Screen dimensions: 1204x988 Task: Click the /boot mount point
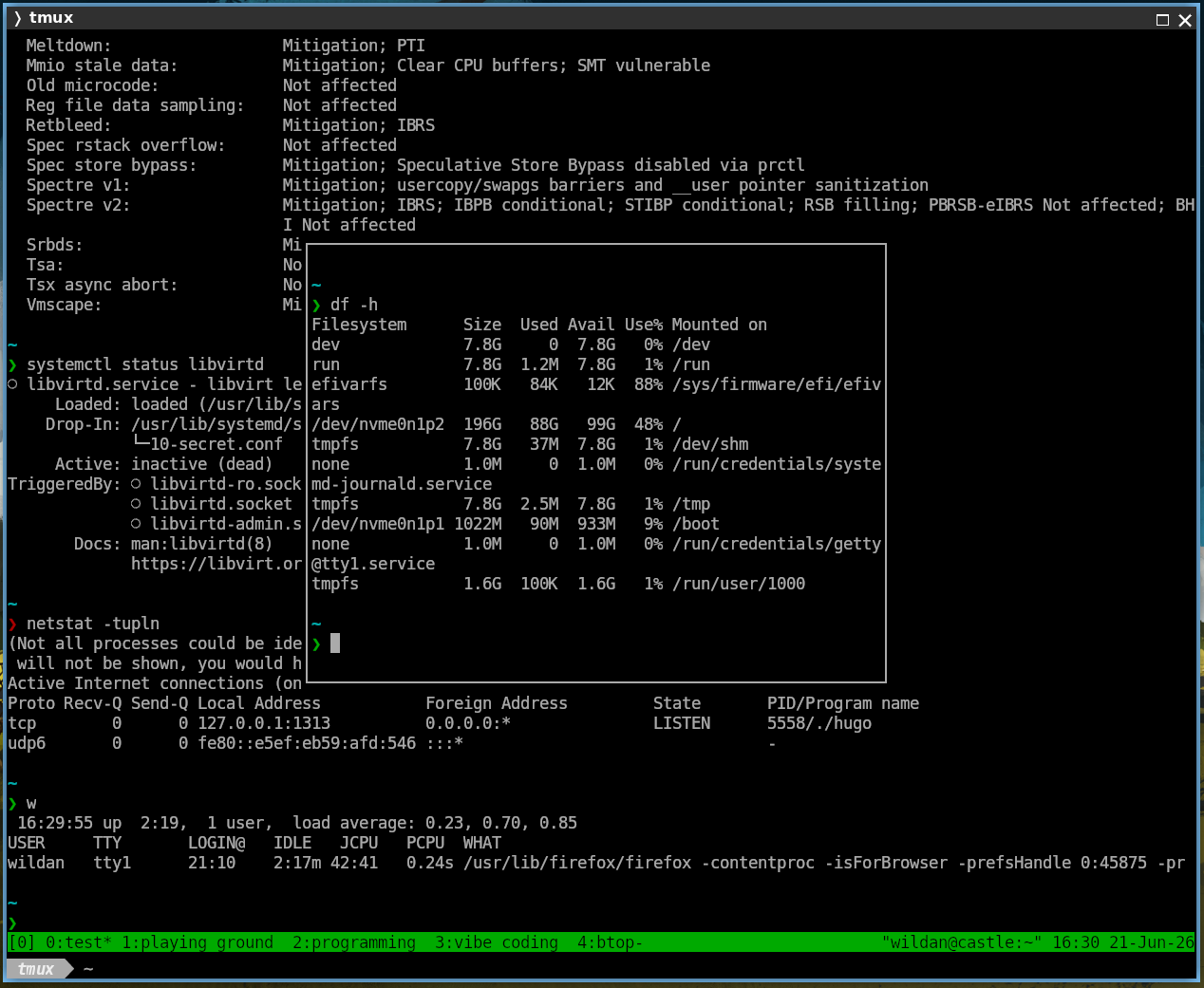click(696, 524)
